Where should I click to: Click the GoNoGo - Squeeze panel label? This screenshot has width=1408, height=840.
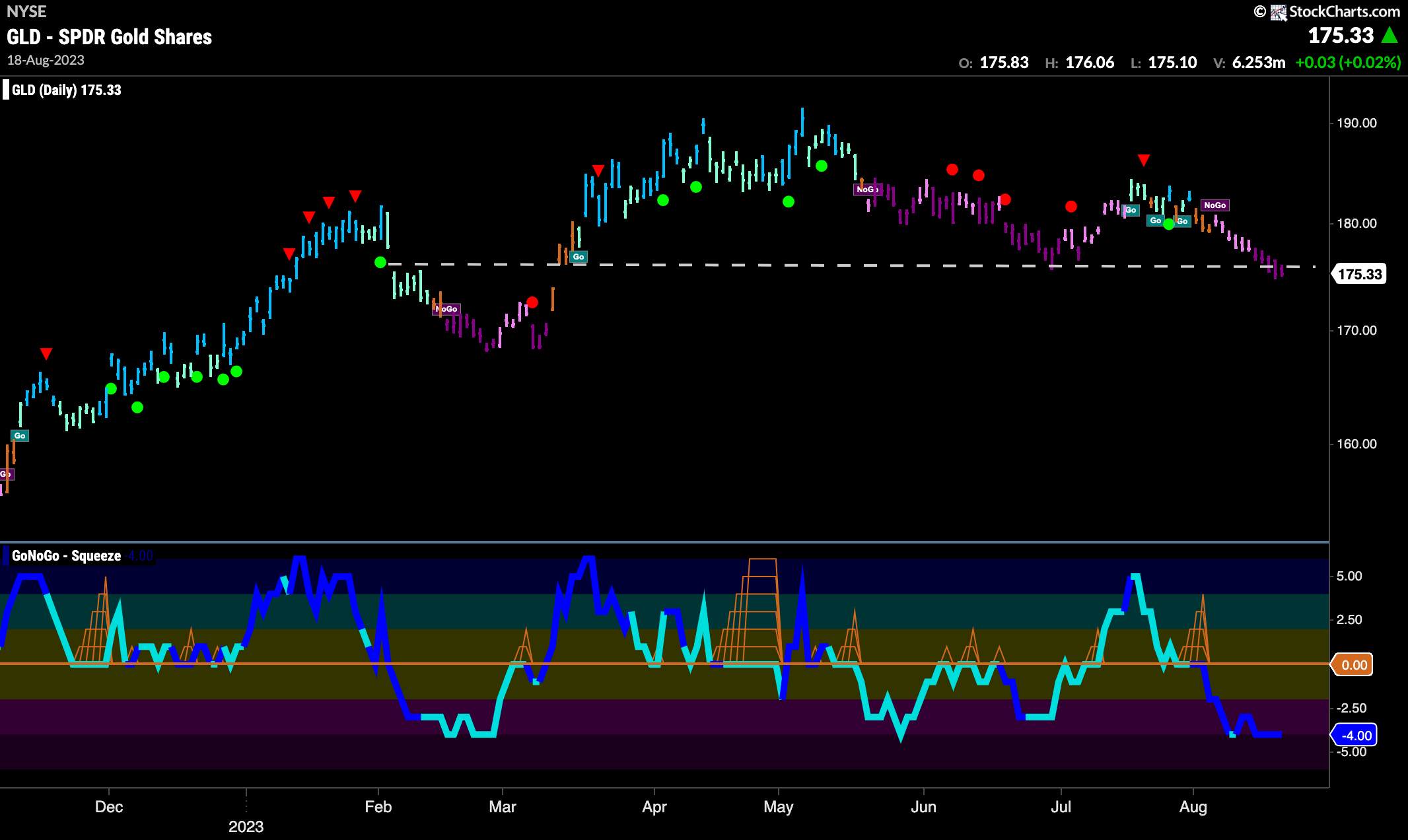tap(67, 555)
